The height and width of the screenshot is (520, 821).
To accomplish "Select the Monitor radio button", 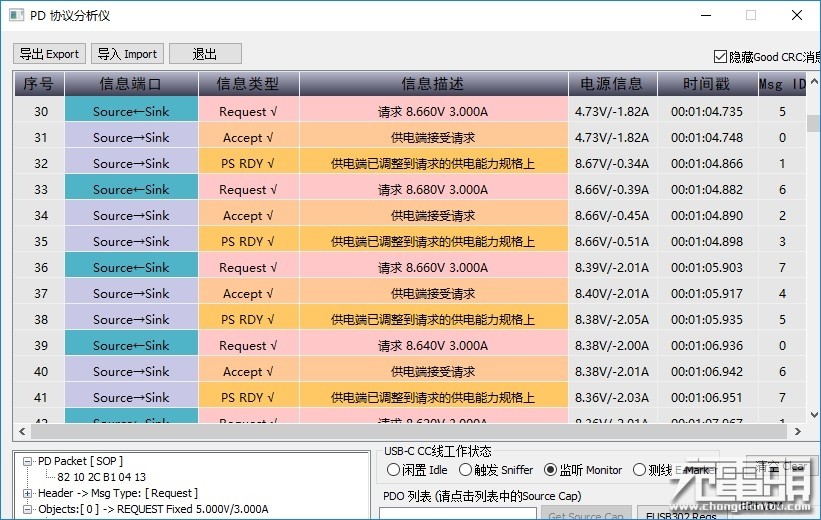I will pyautogui.click(x=550, y=470).
